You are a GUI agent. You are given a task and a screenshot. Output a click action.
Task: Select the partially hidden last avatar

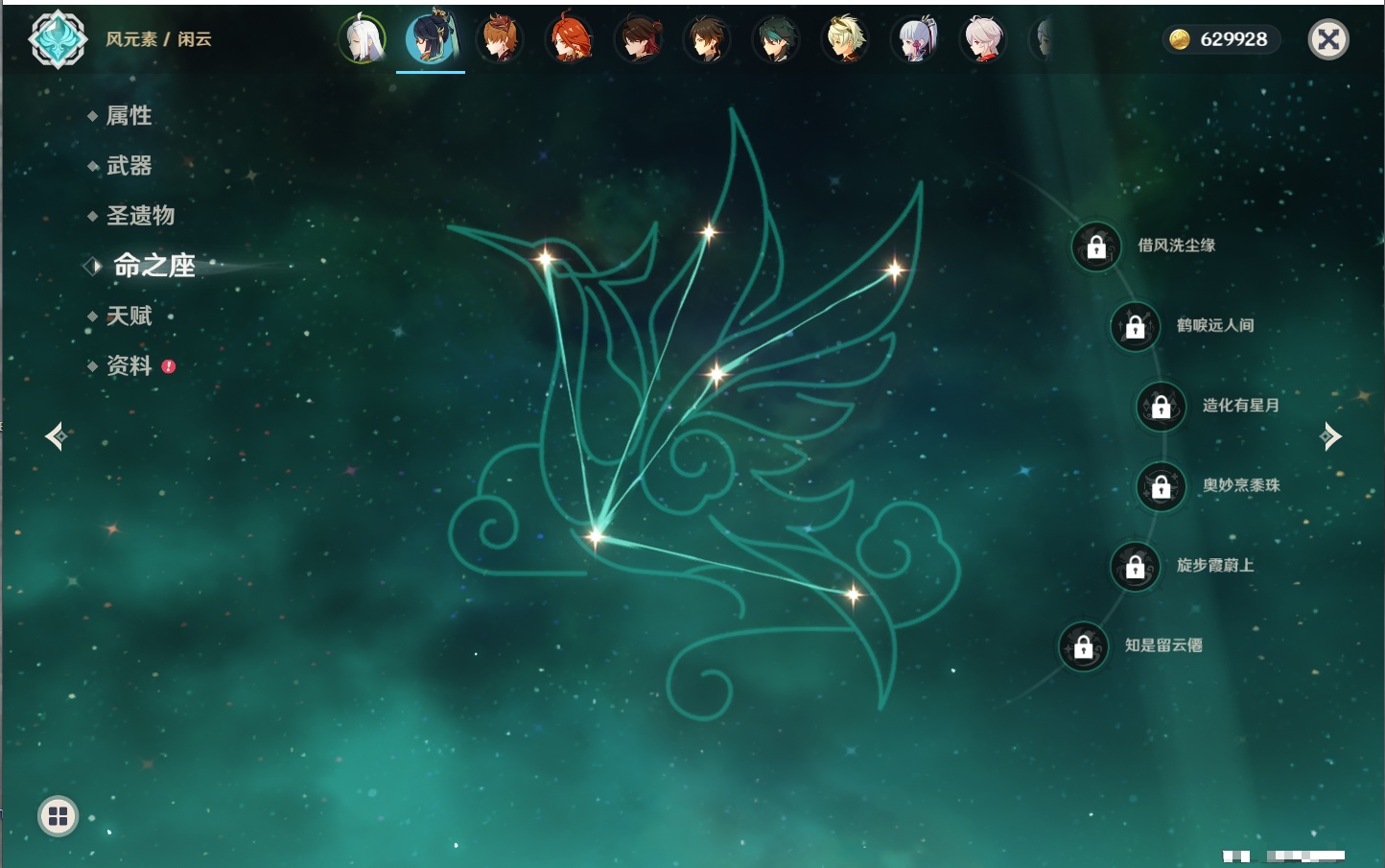(x=1041, y=39)
